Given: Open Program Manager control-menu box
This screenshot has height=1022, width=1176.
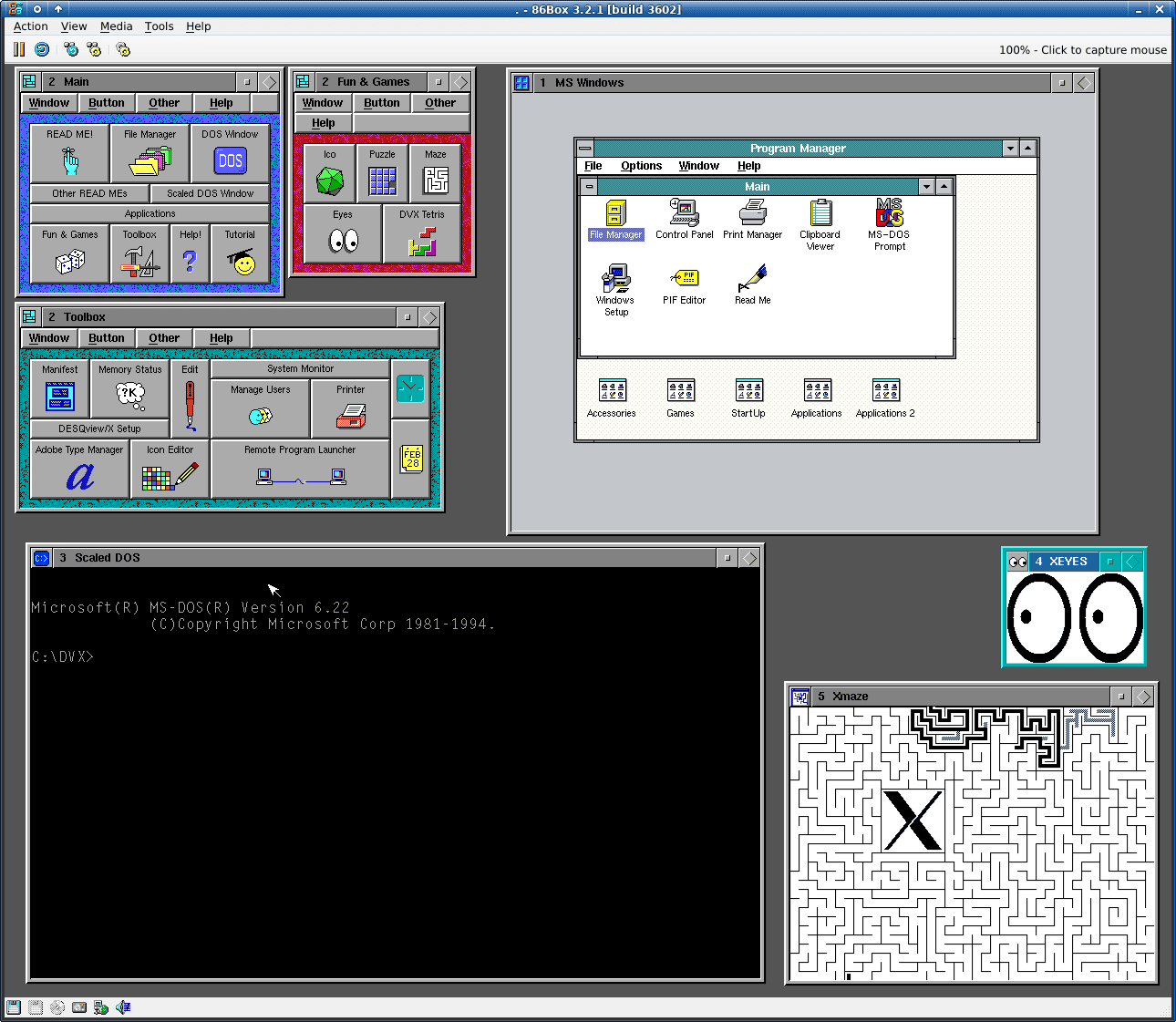Looking at the screenshot, I should [x=585, y=148].
